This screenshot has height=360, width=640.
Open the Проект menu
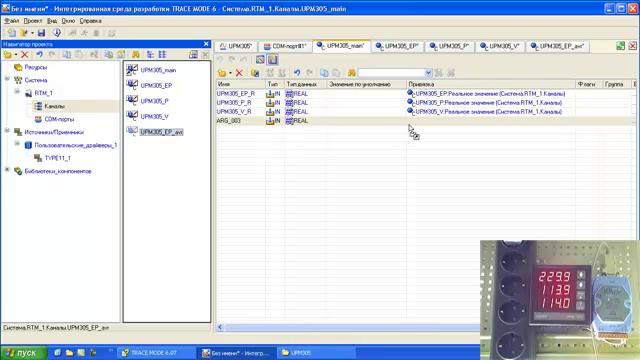click(33, 21)
